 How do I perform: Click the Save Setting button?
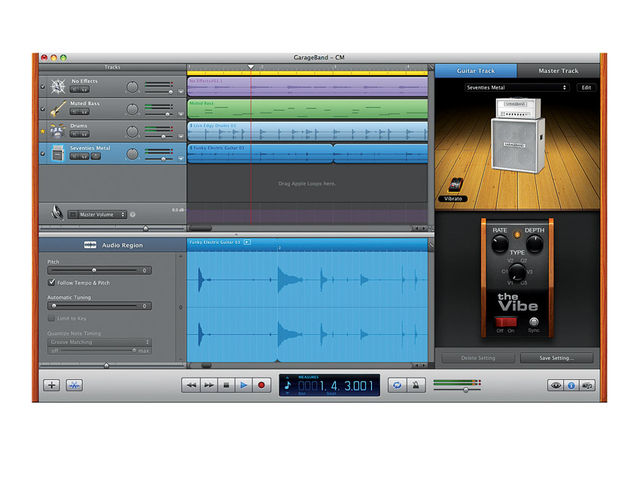(x=557, y=358)
